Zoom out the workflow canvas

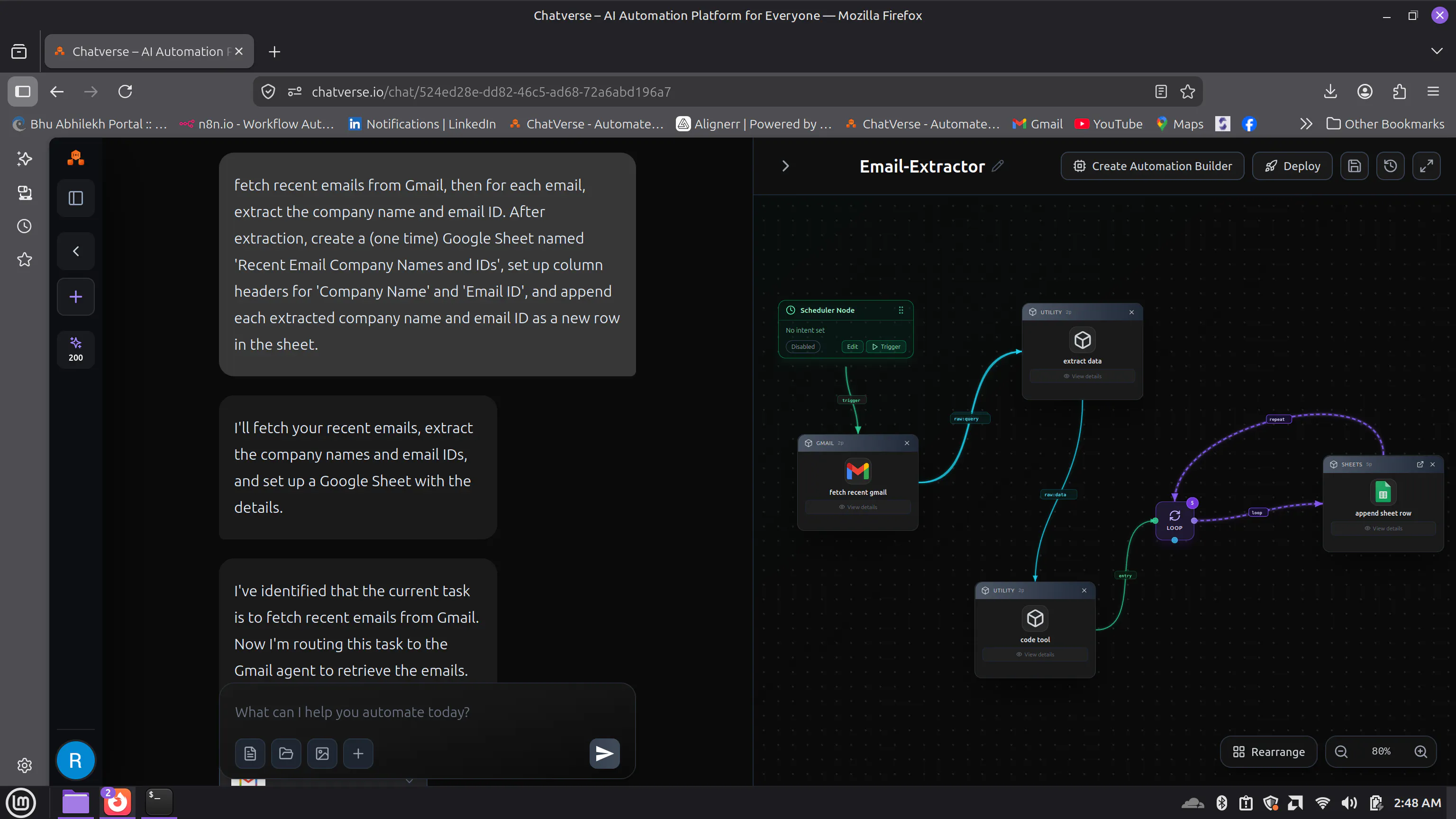[1341, 752]
